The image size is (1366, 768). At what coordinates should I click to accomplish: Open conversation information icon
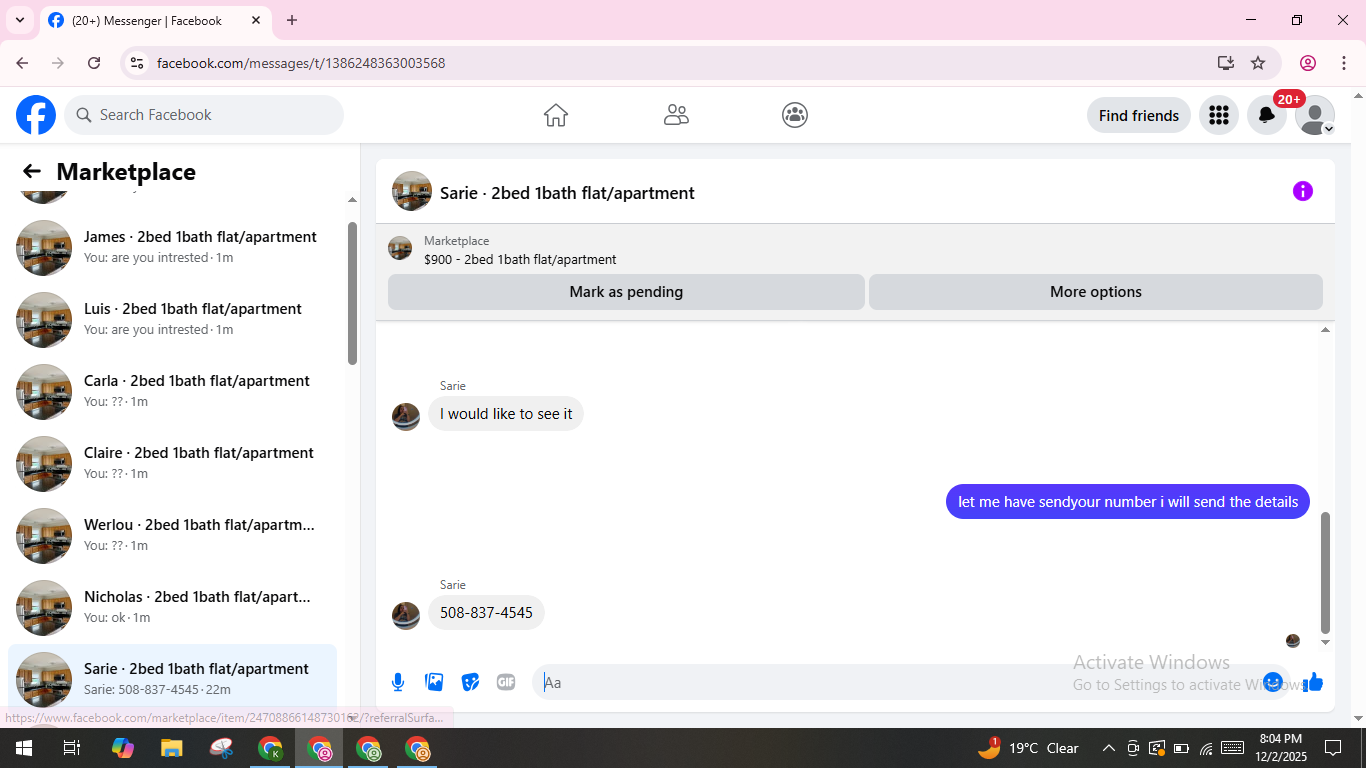[1302, 191]
